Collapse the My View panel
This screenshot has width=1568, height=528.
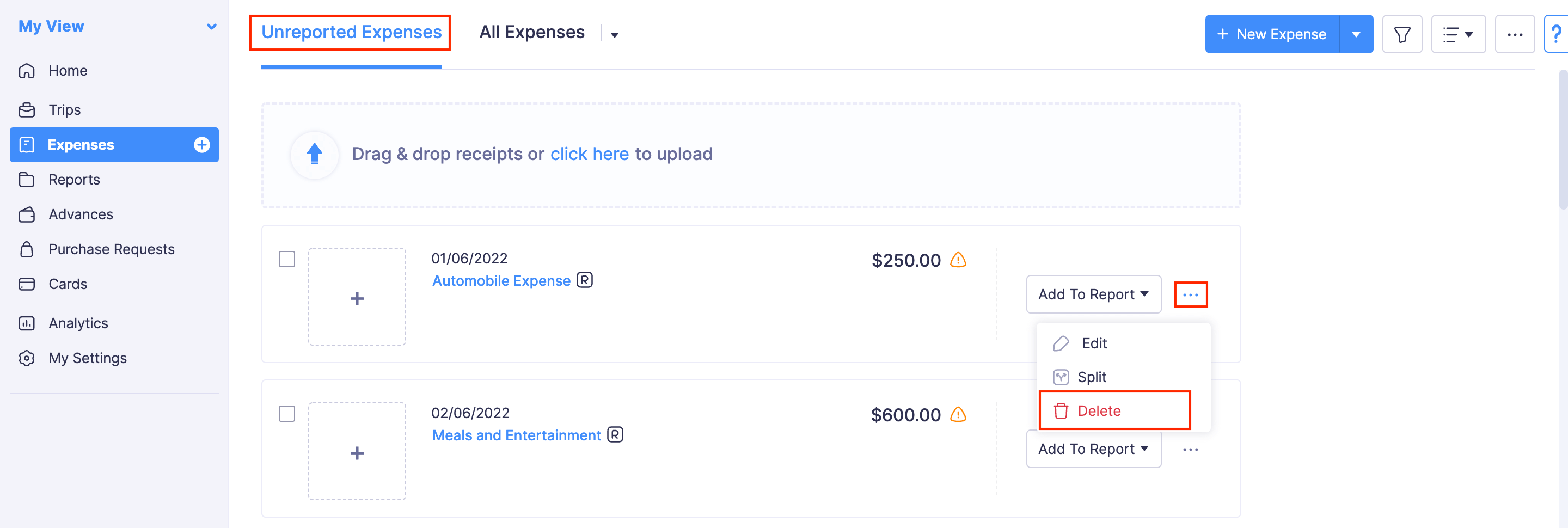click(x=211, y=26)
